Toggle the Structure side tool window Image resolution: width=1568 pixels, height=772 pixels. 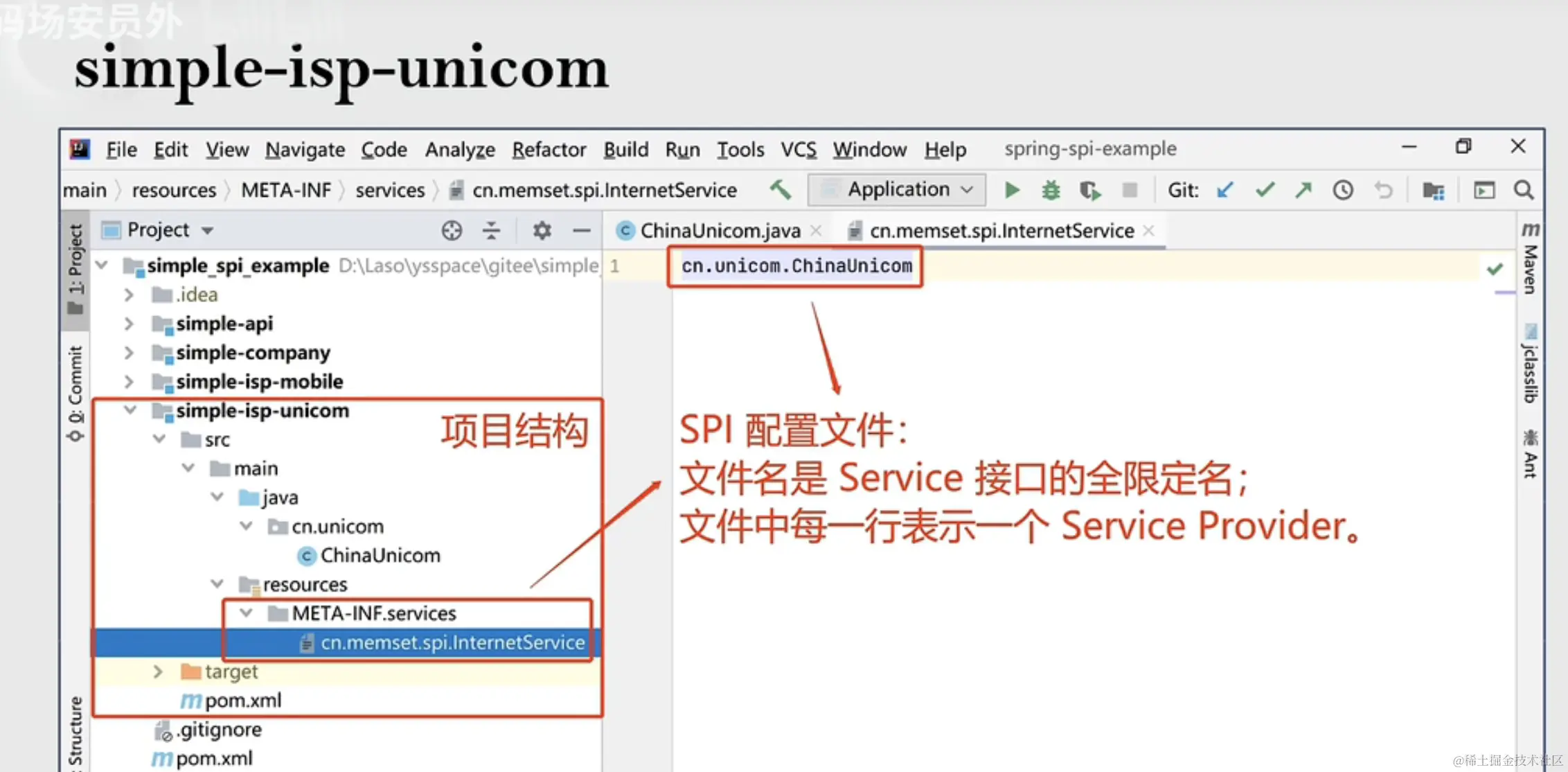[x=75, y=731]
